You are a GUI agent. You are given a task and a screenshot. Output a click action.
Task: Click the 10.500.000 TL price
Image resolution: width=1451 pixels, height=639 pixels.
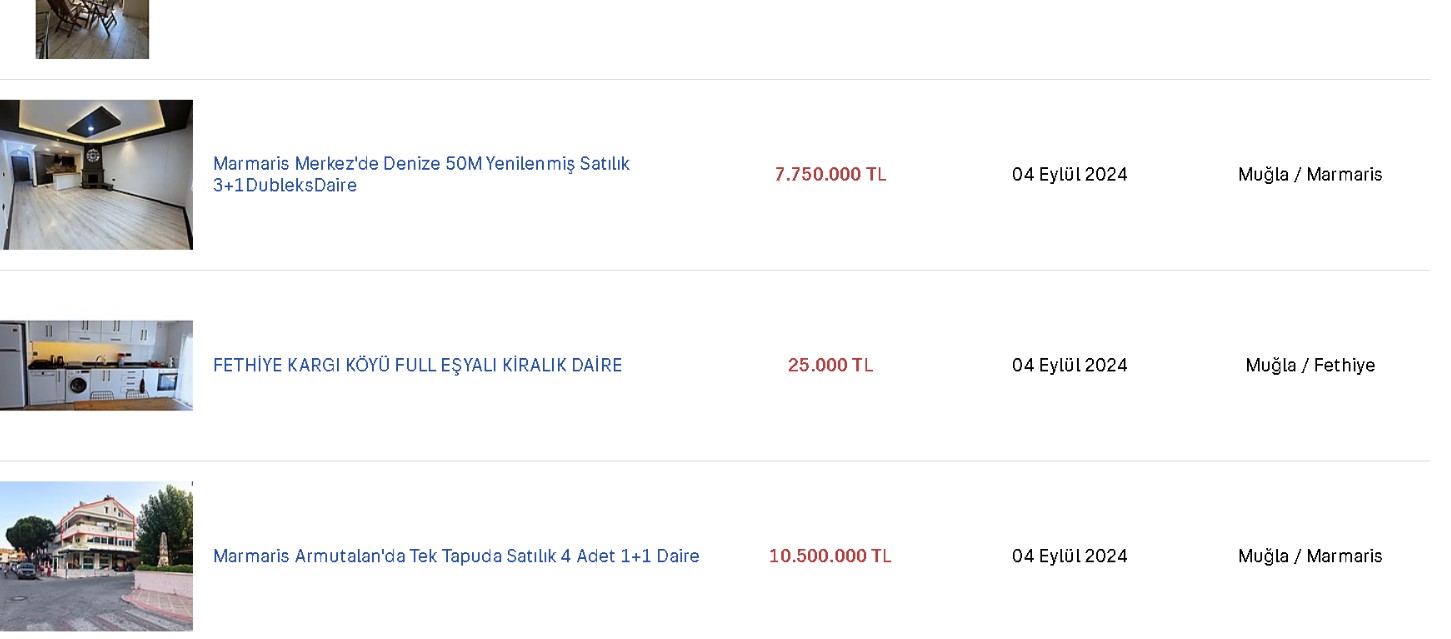click(830, 556)
